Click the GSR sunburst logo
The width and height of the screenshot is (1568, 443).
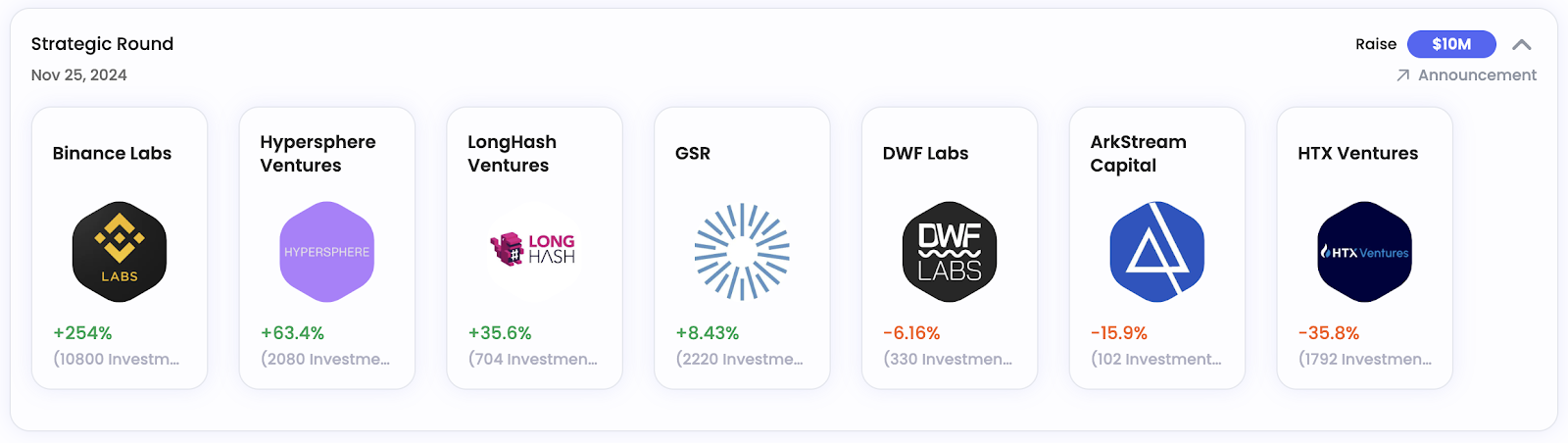742,252
